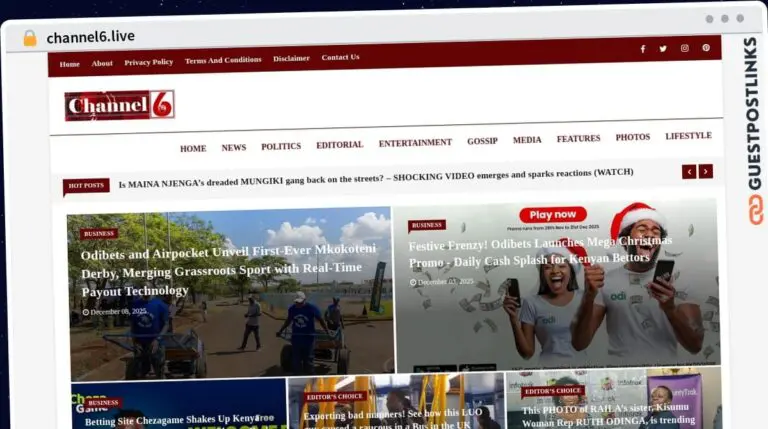
Task: Click the Channel 6 logo
Action: coord(120,105)
